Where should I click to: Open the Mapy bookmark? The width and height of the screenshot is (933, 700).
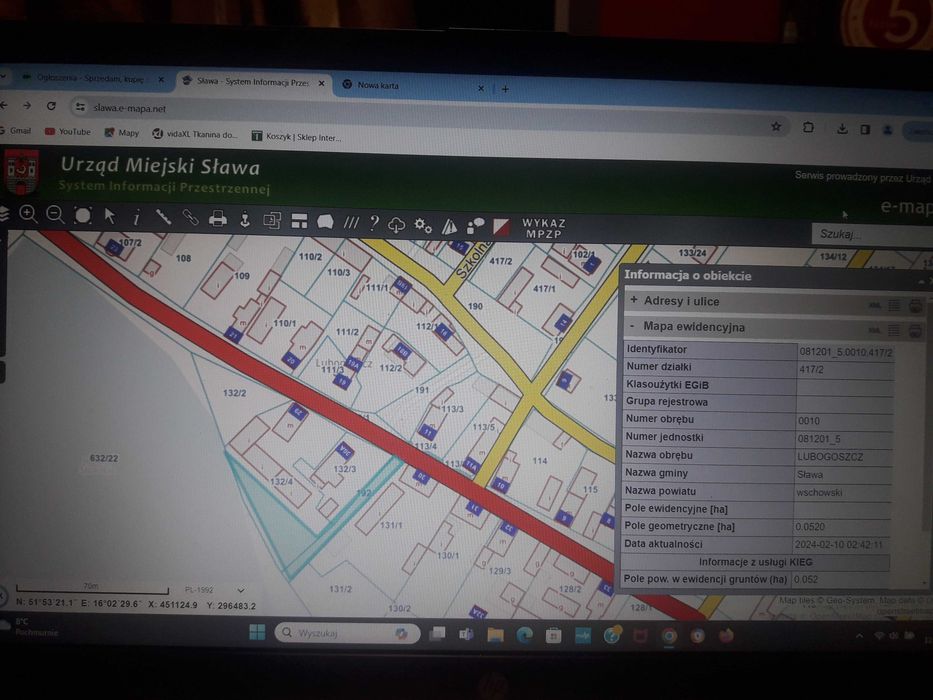tap(122, 133)
